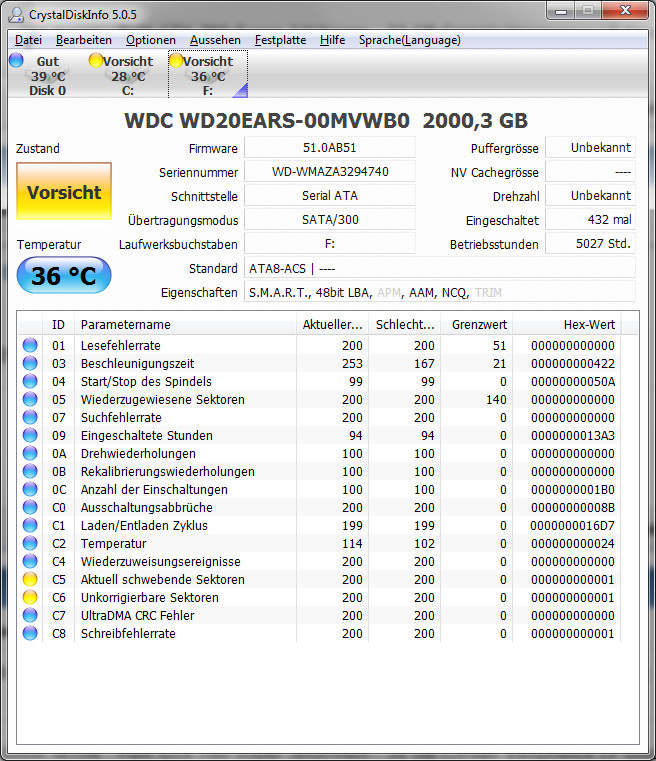Select drive C: tab at 28 °C

click(128, 75)
